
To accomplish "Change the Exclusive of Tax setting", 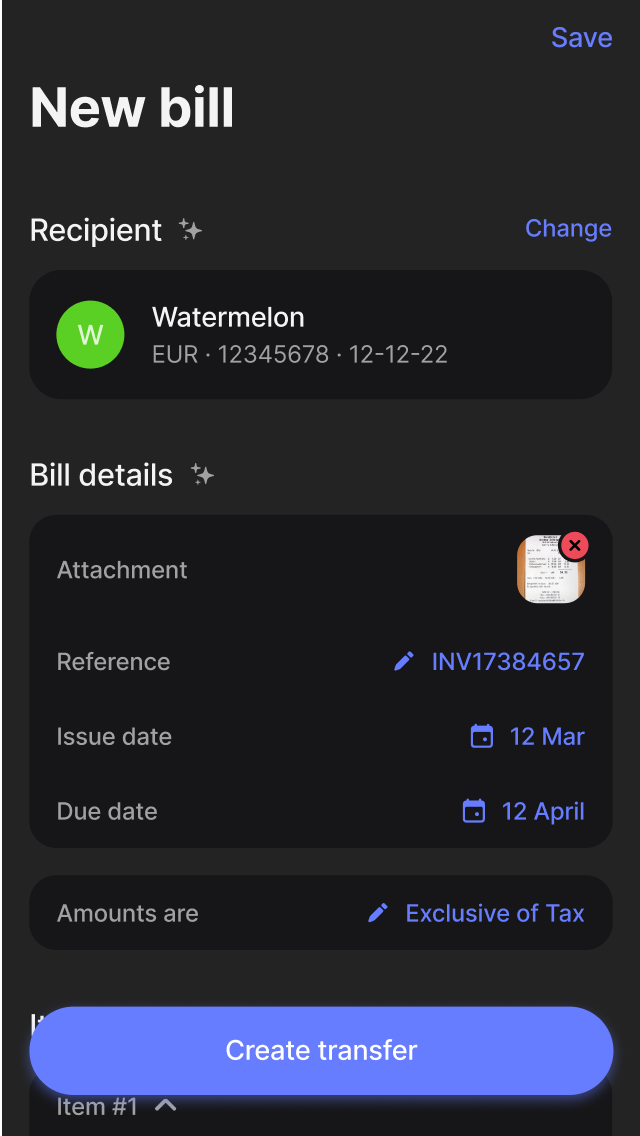I will click(x=494, y=913).
